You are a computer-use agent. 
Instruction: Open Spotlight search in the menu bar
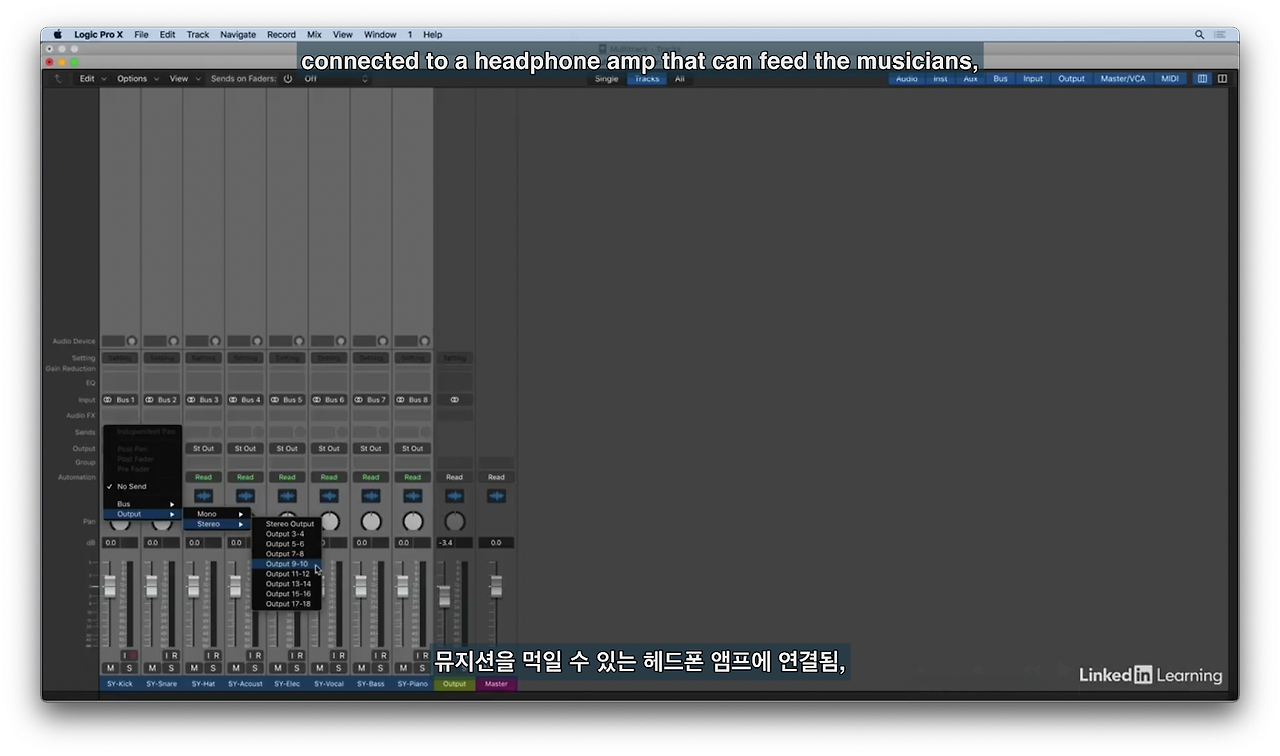[1199, 34]
